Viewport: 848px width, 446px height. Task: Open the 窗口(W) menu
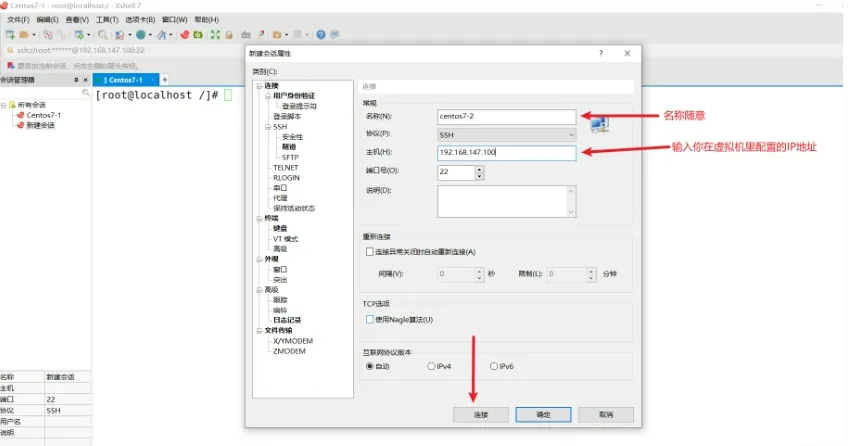coord(175,19)
